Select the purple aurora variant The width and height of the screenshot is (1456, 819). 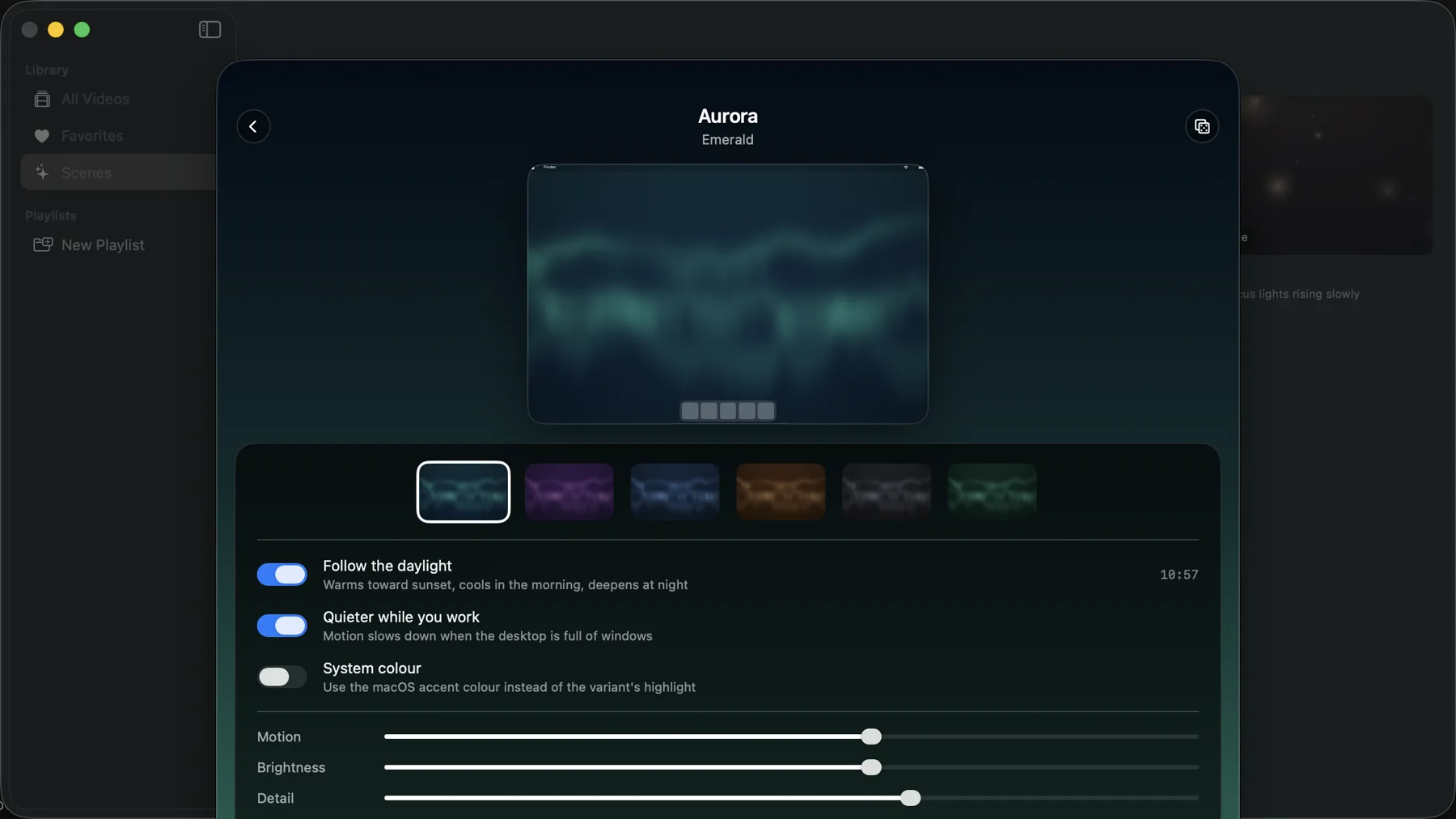[x=569, y=492]
